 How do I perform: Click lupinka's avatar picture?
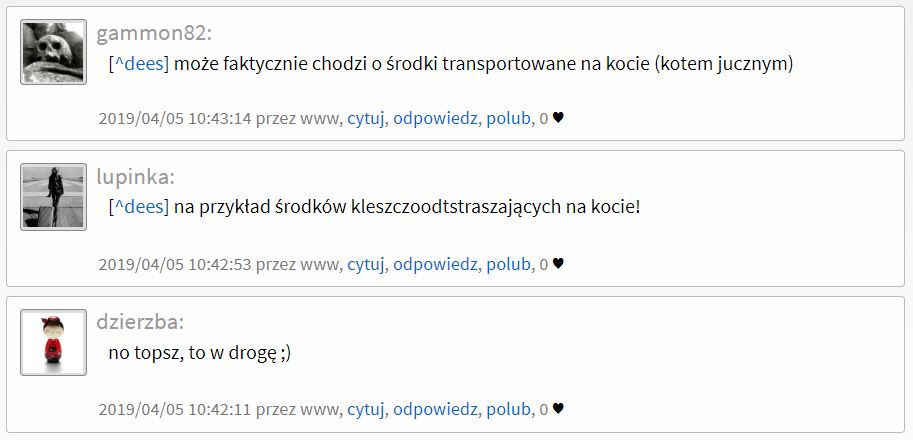pyautogui.click(x=54, y=197)
